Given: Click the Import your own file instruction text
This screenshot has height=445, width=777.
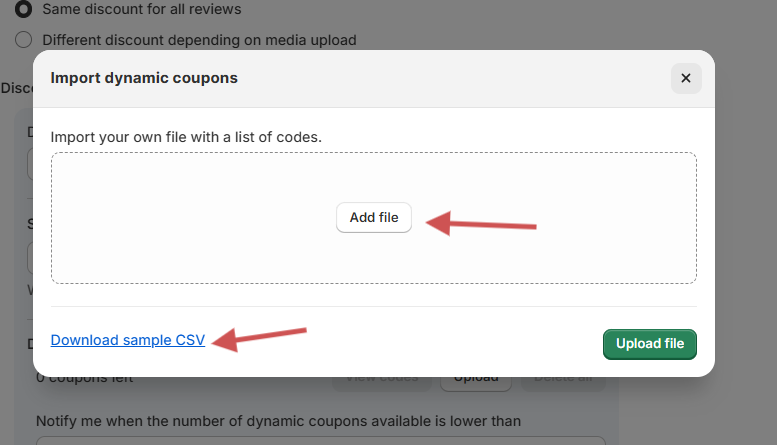Looking at the screenshot, I should (186, 135).
